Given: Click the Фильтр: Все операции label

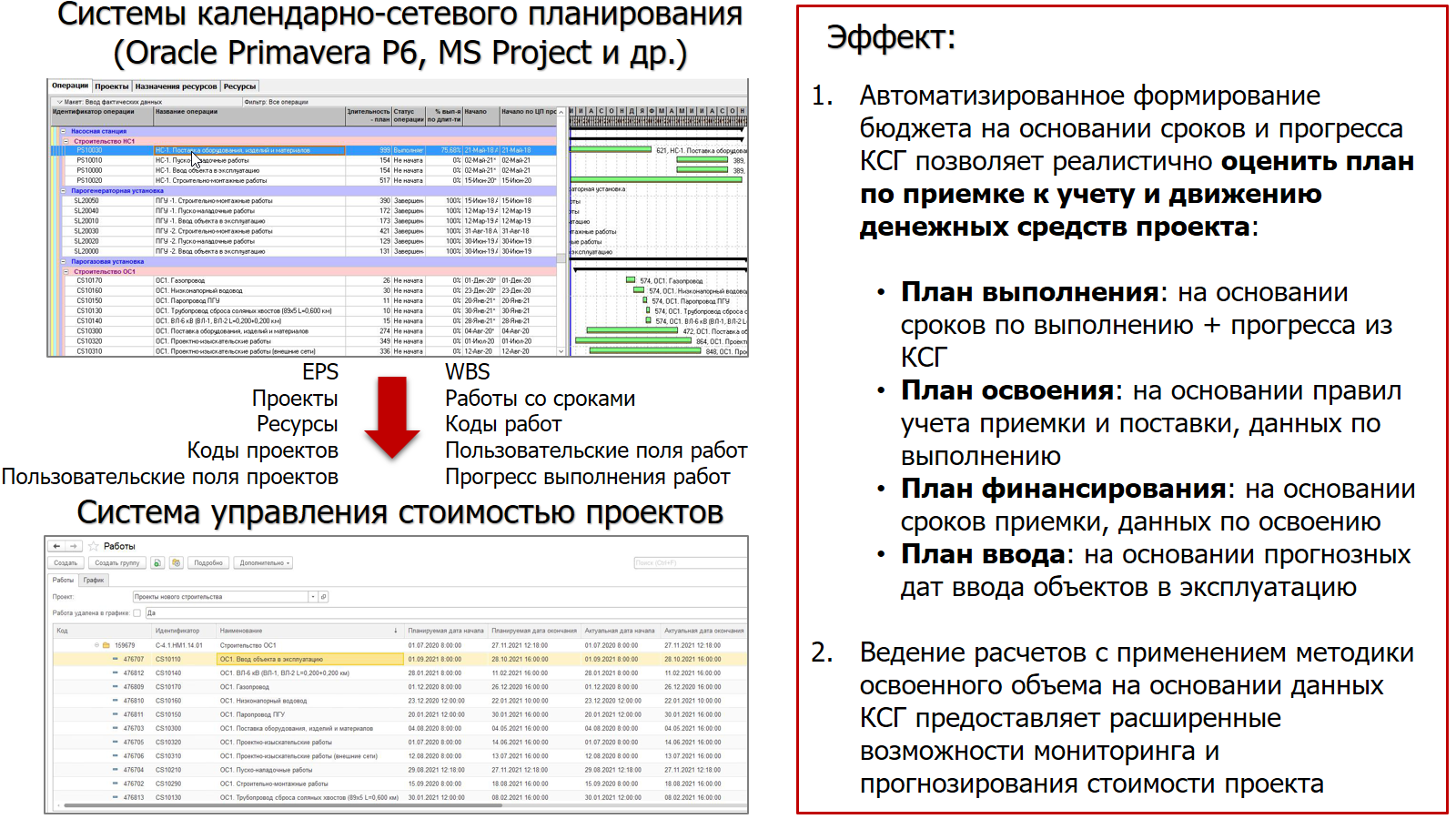Looking at the screenshot, I should pos(277,102).
